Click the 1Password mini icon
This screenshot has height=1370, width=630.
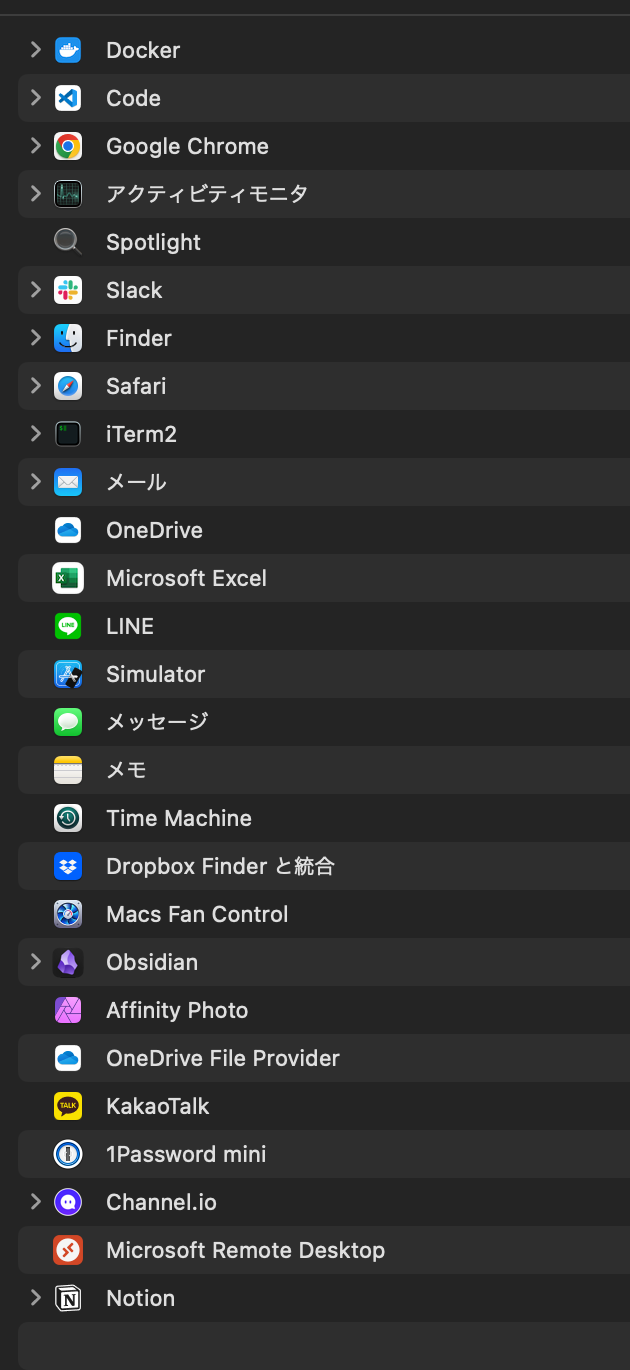(68, 1154)
